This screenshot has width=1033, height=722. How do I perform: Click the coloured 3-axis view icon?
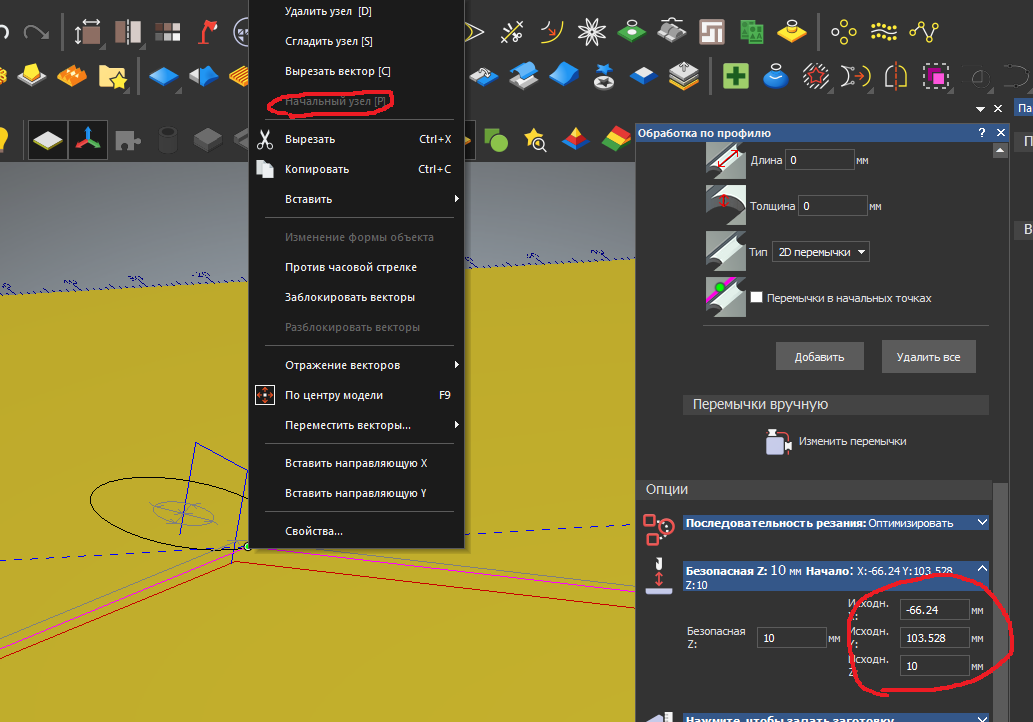click(x=88, y=140)
